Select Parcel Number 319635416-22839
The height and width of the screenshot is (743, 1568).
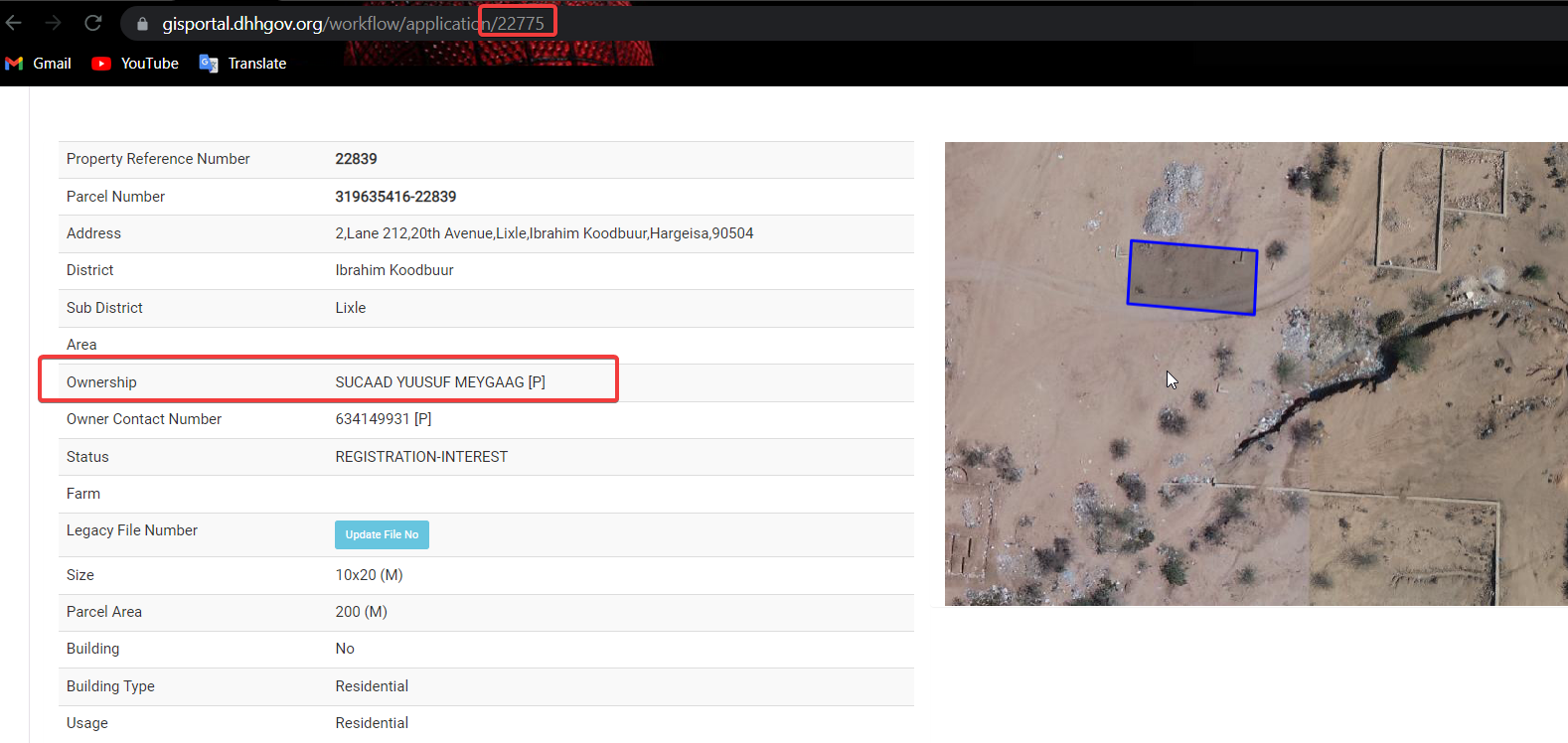coord(395,197)
